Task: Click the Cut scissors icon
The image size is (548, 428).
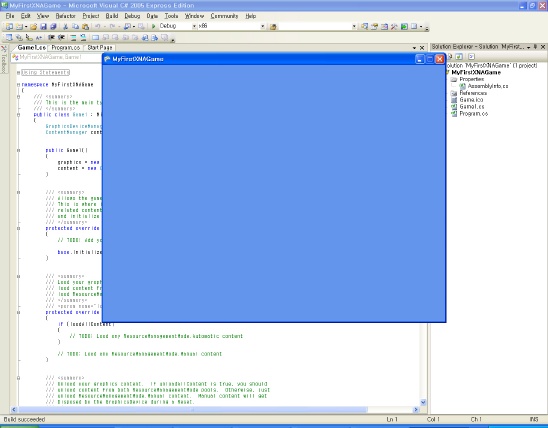Action: (x=65, y=27)
